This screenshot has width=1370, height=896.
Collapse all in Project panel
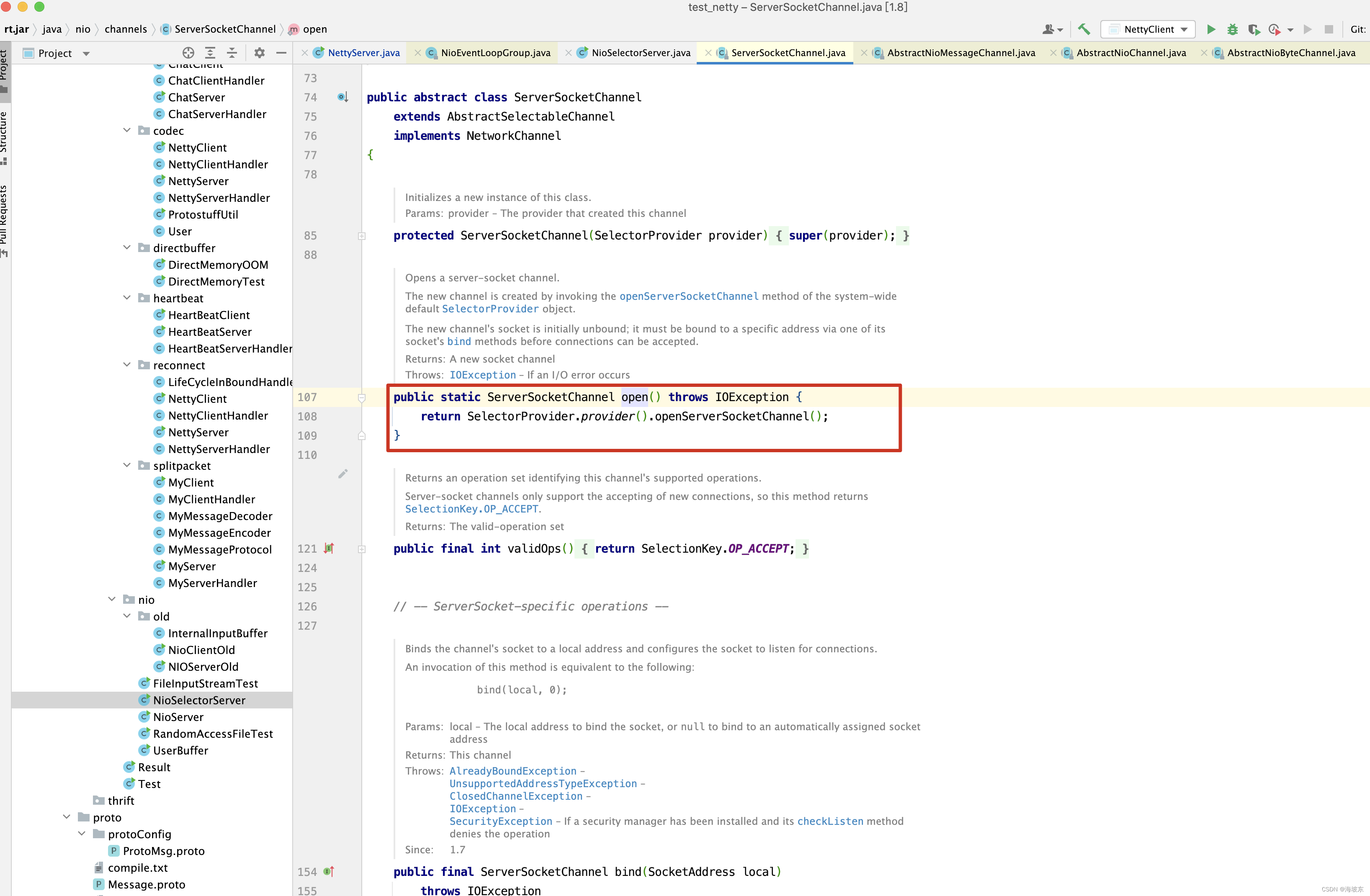click(x=232, y=53)
